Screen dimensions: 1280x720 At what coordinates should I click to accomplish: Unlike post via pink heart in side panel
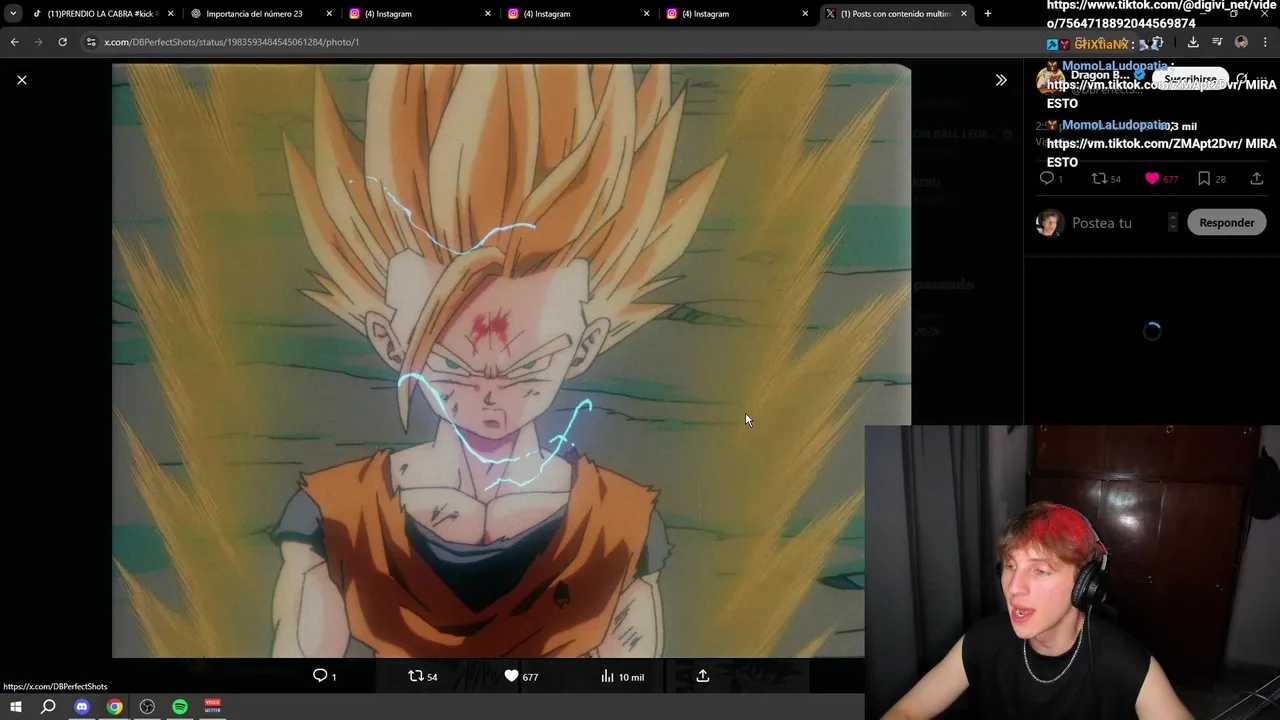point(1152,178)
